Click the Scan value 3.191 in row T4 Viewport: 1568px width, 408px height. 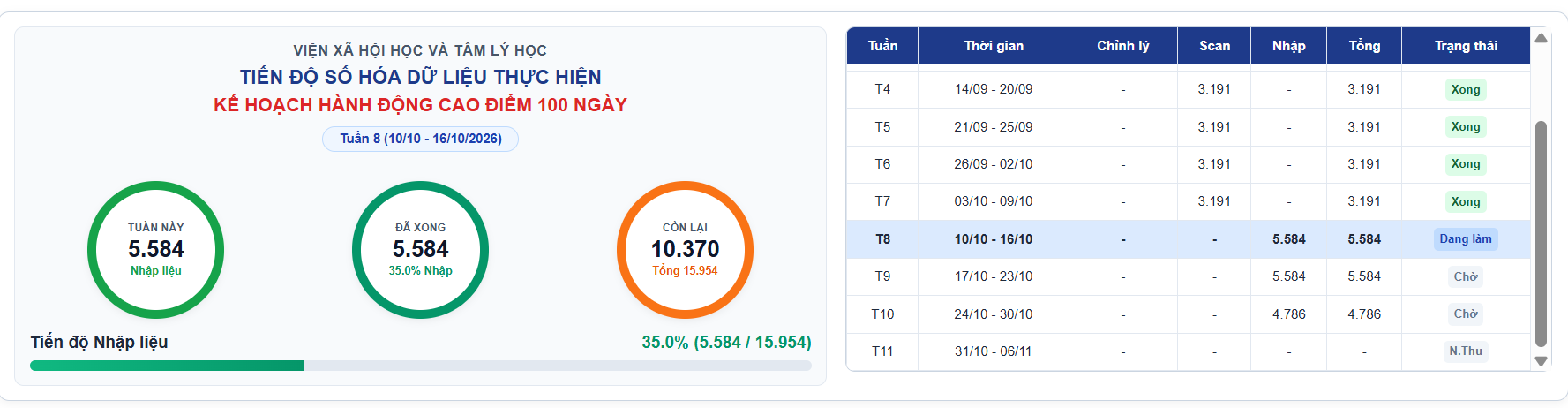1214,89
